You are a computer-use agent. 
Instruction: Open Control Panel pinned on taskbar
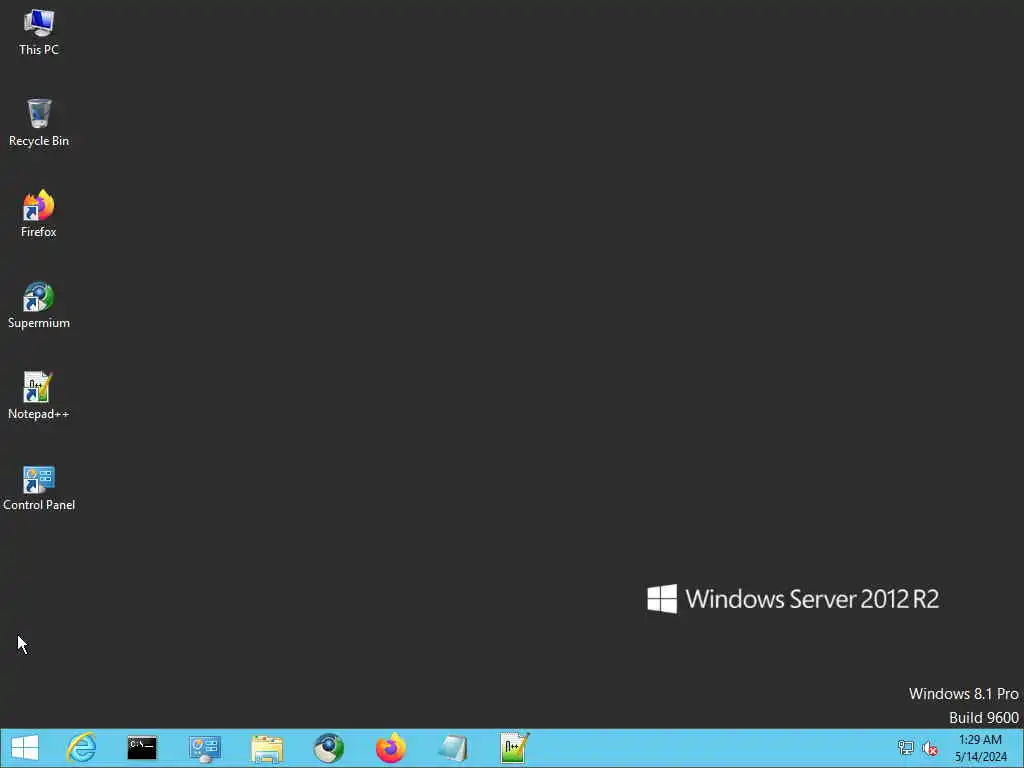(205, 748)
